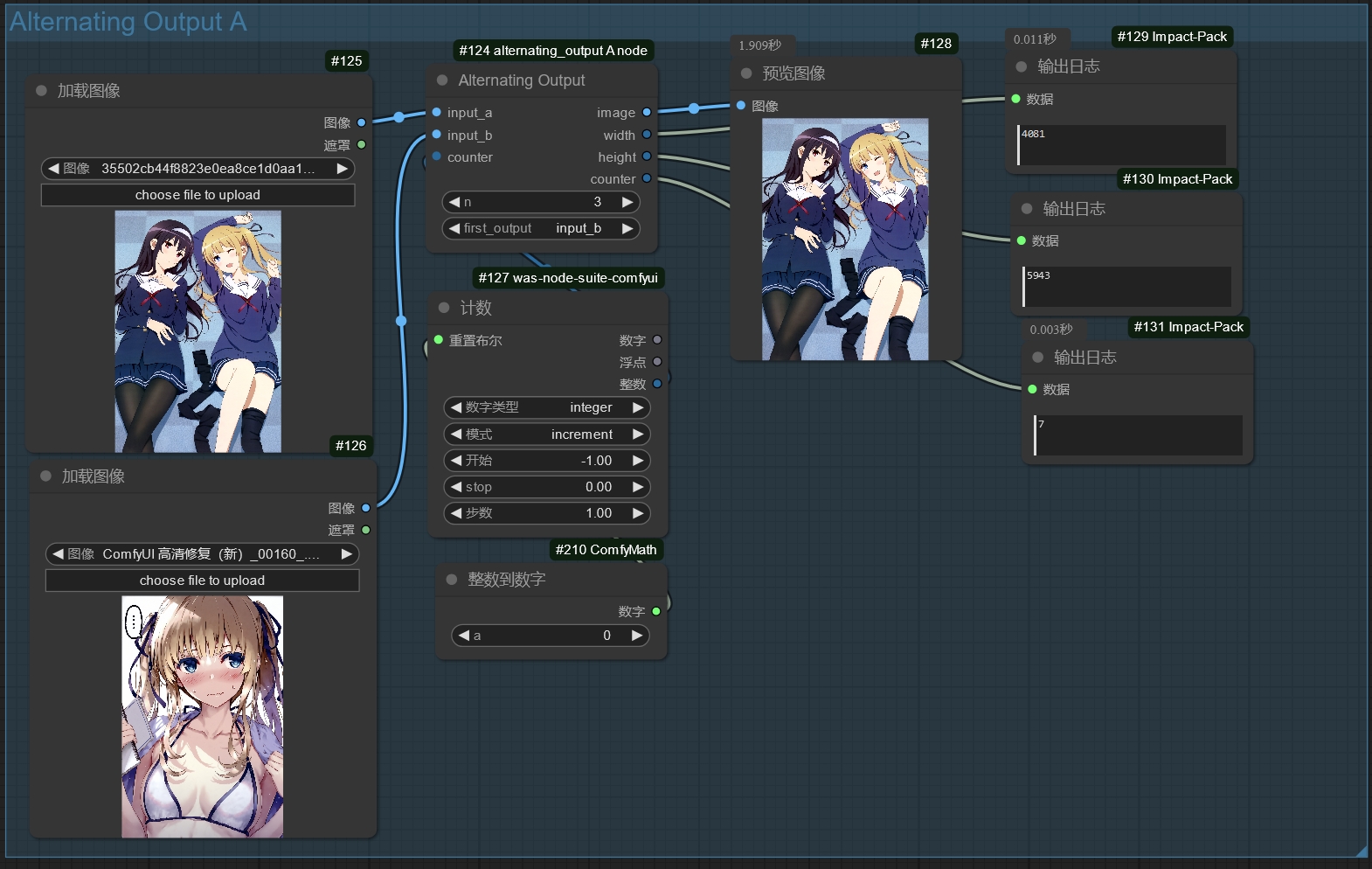Change 模式 increment to previous option
This screenshot has height=869, width=1372.
tap(456, 434)
